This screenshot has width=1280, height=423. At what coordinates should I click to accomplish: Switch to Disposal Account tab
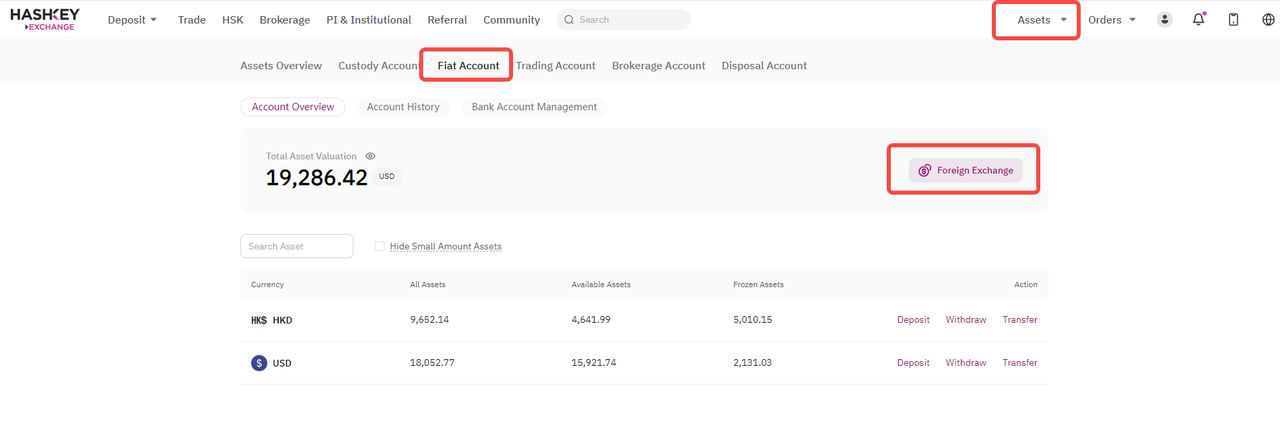coord(764,66)
